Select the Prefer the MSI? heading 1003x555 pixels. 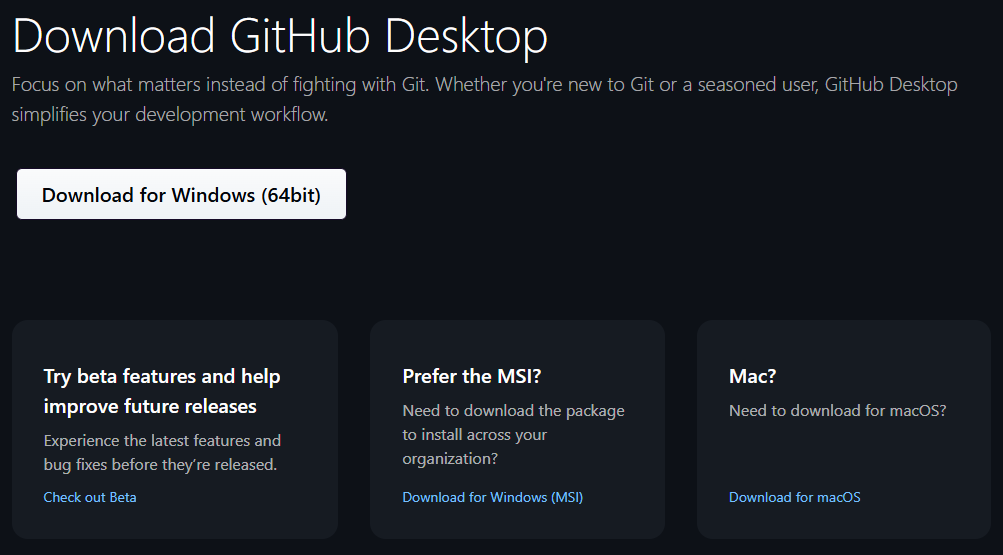click(x=471, y=376)
